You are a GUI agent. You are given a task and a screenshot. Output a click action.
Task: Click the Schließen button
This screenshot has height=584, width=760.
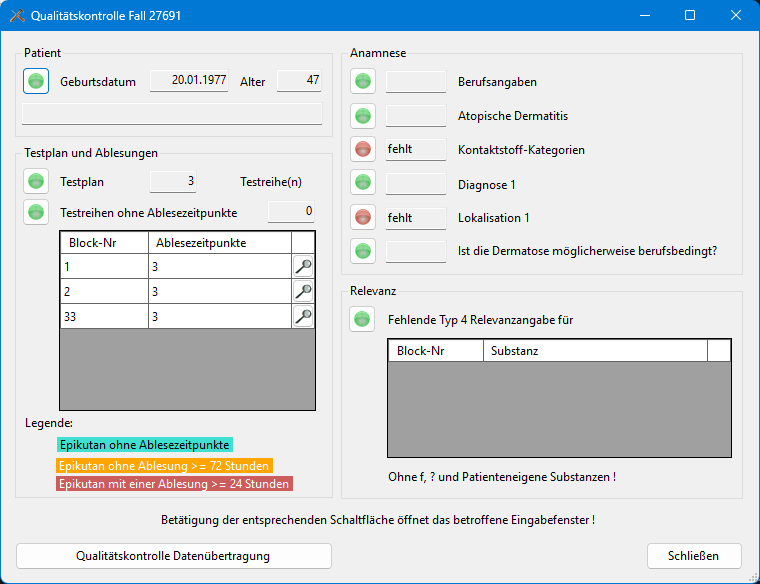[x=694, y=555]
